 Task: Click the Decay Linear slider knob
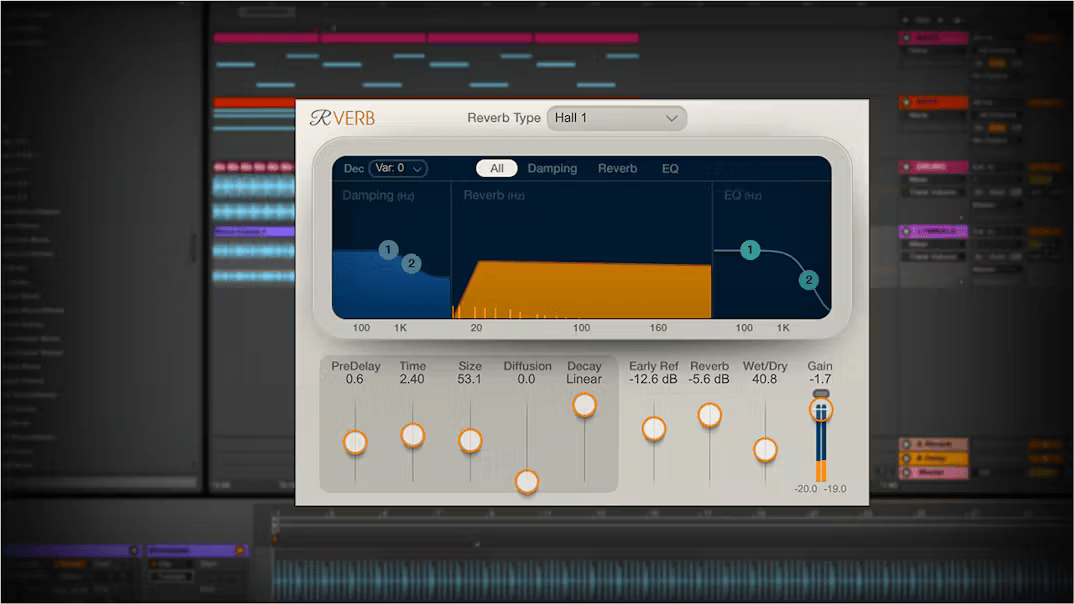584,405
